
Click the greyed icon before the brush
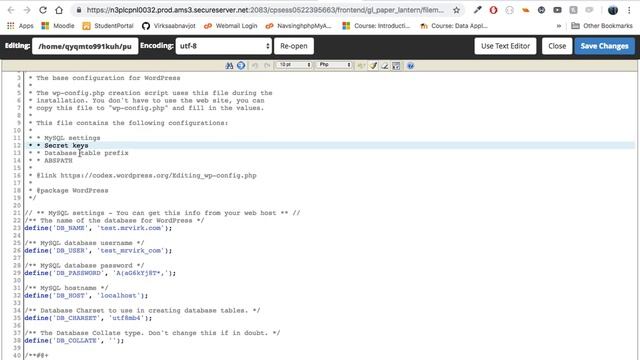click(361, 65)
